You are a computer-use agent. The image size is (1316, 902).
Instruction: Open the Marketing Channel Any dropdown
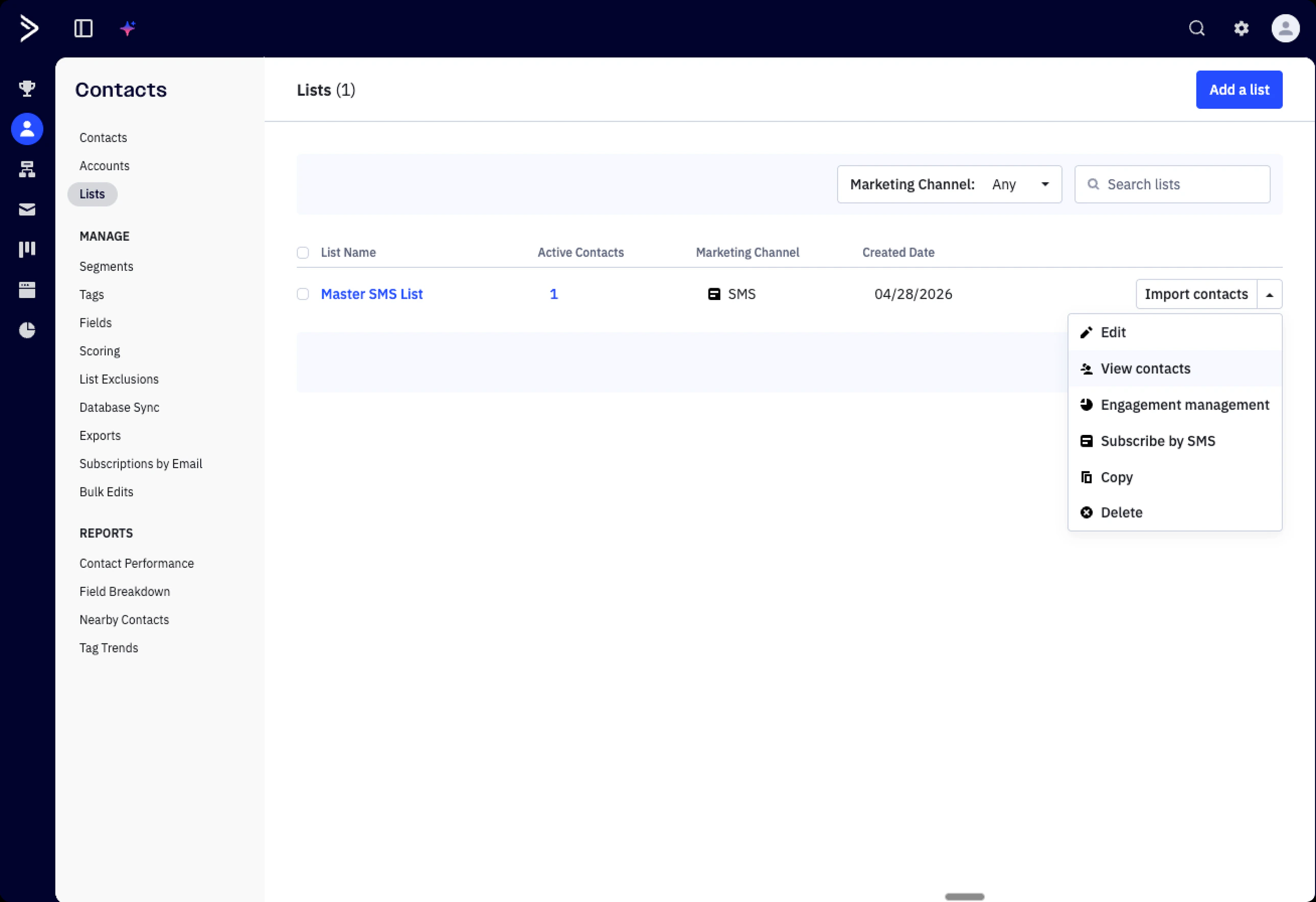click(949, 184)
